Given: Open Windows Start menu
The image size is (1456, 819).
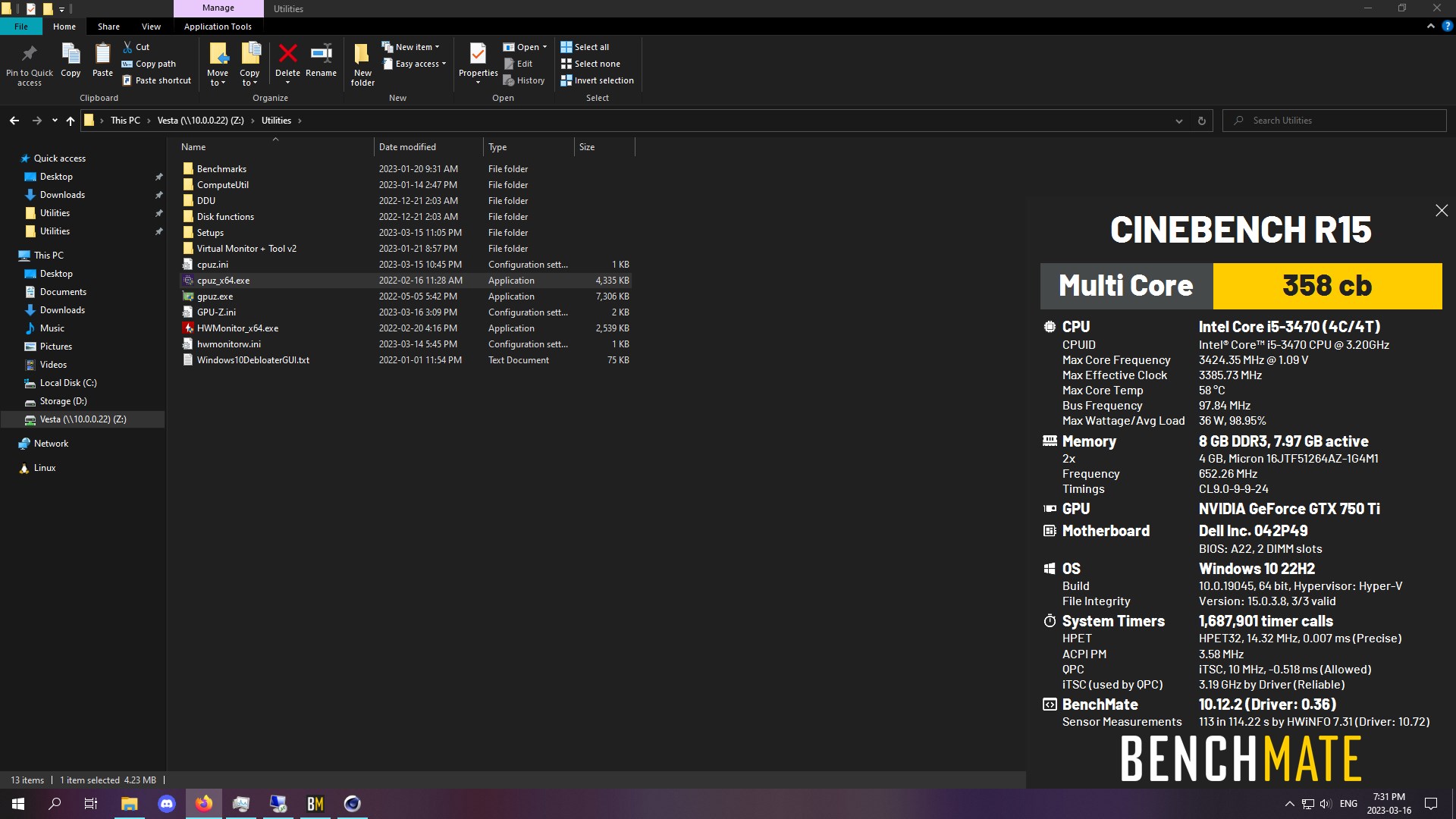Looking at the screenshot, I should [18, 804].
